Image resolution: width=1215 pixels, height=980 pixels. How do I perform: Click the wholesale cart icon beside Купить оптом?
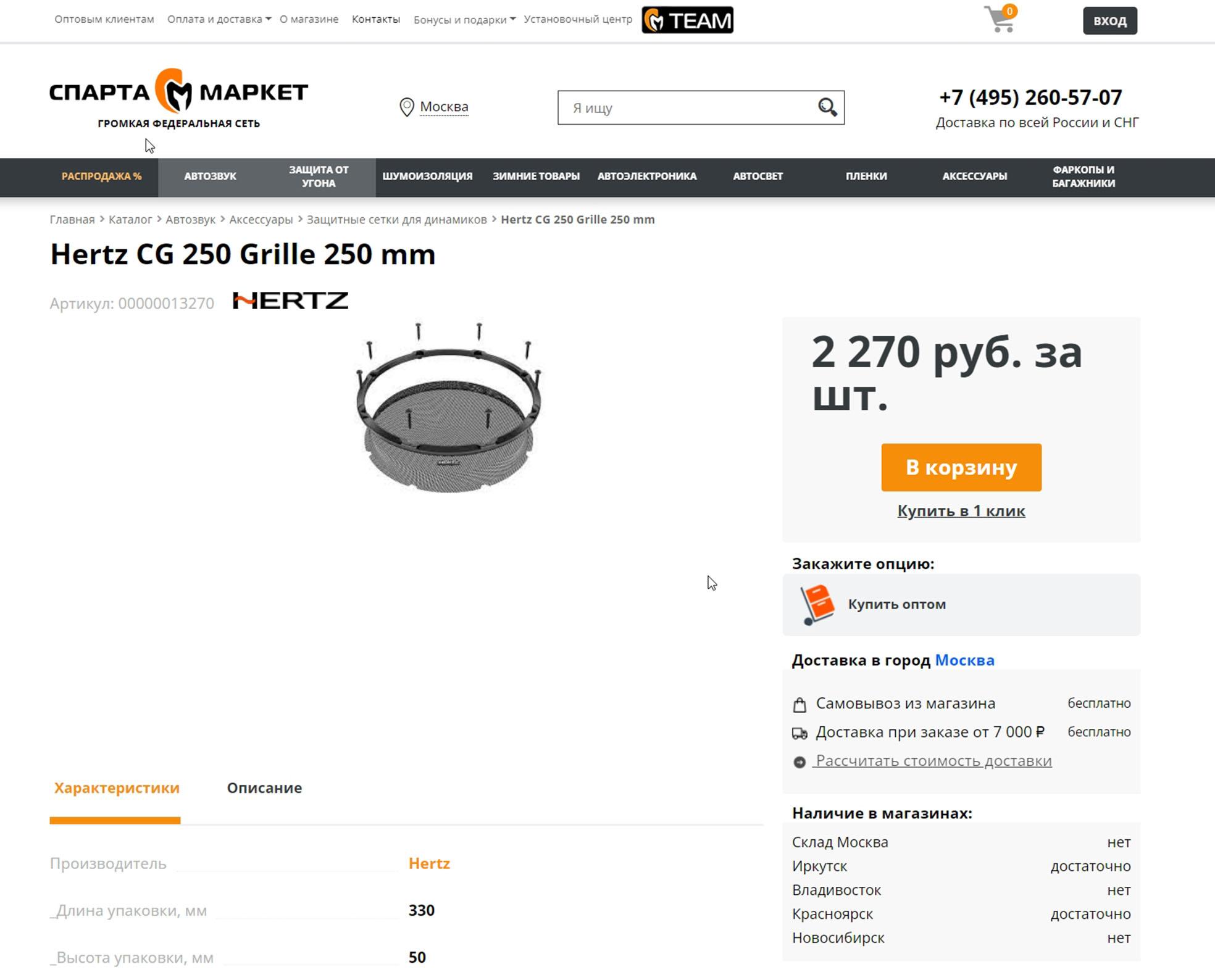pos(817,605)
